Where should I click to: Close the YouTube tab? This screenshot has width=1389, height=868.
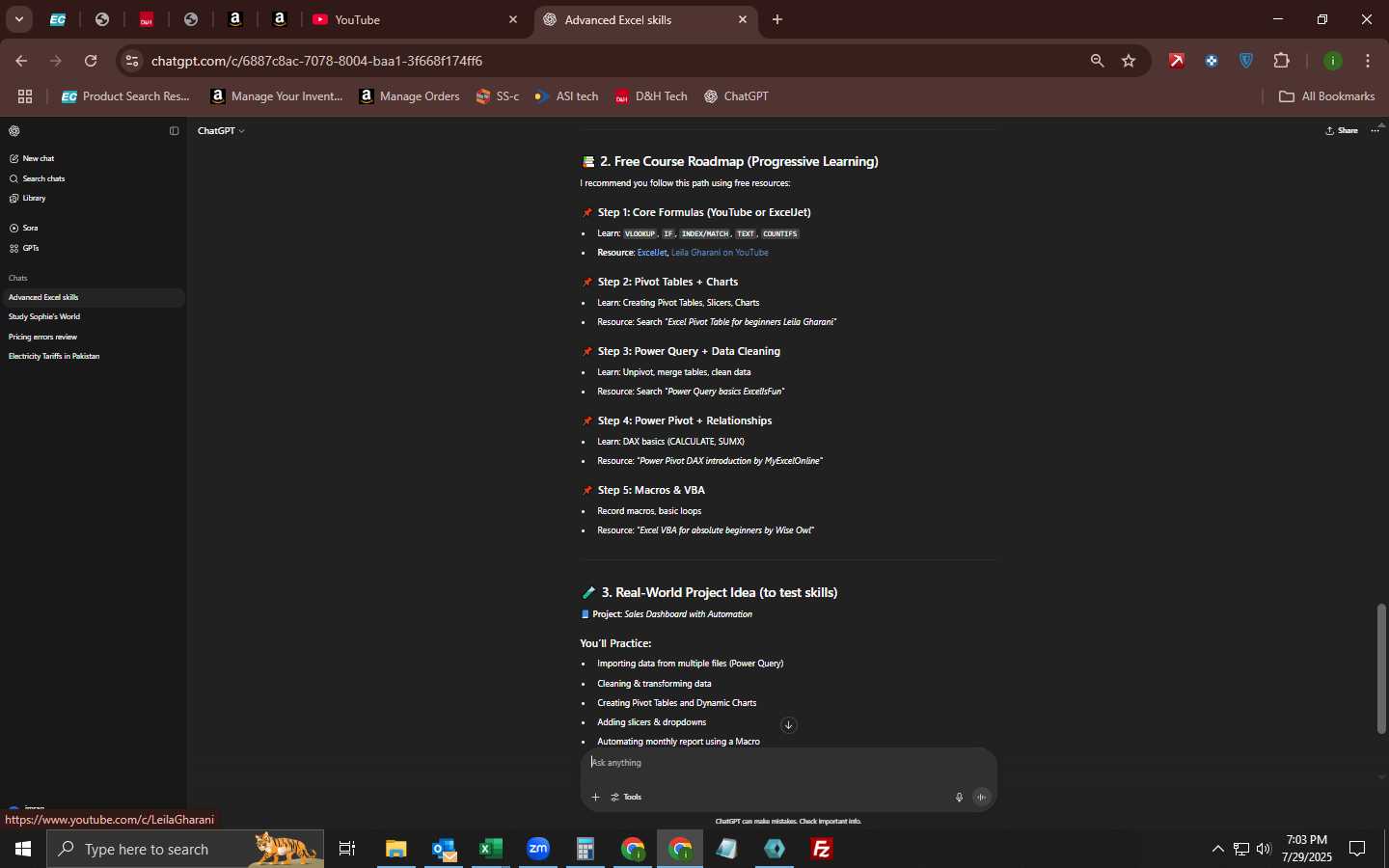[513, 19]
